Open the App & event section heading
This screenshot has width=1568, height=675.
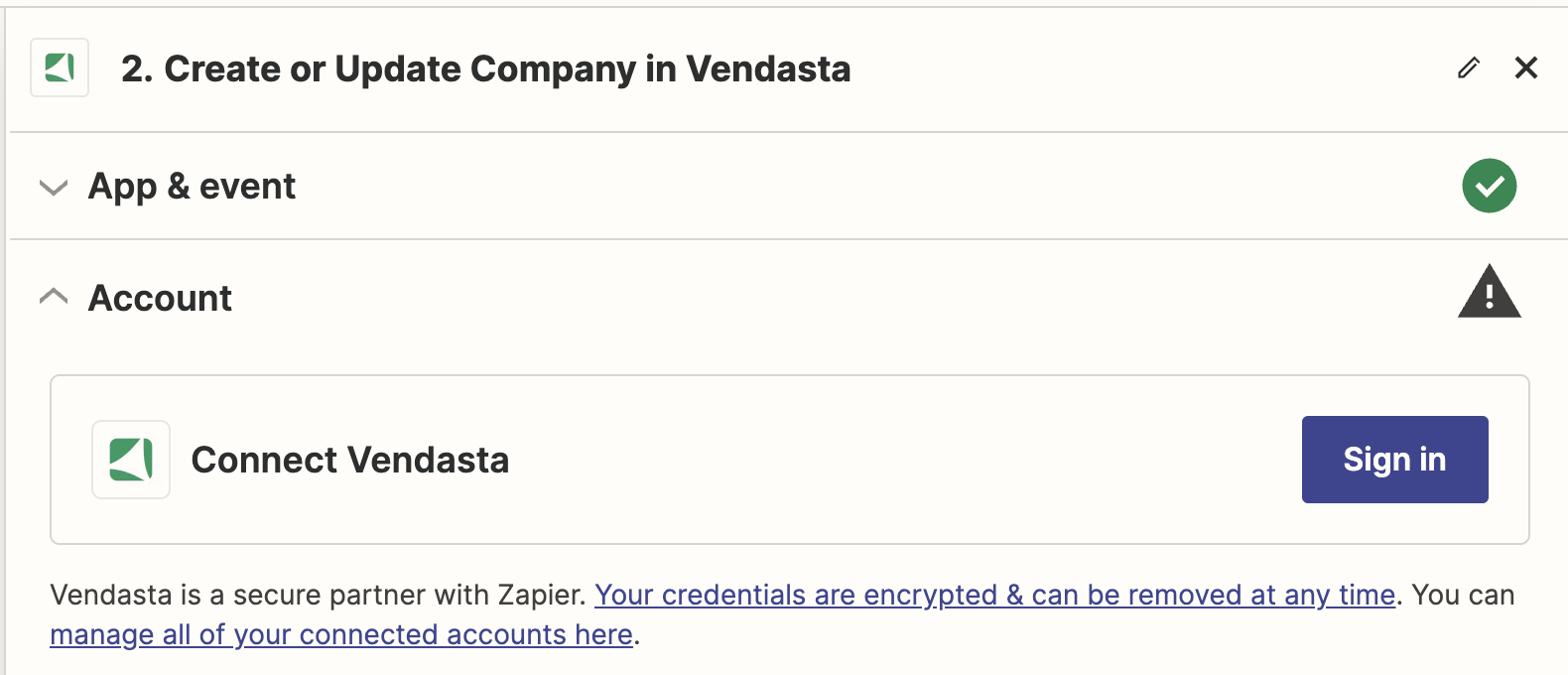[192, 187]
